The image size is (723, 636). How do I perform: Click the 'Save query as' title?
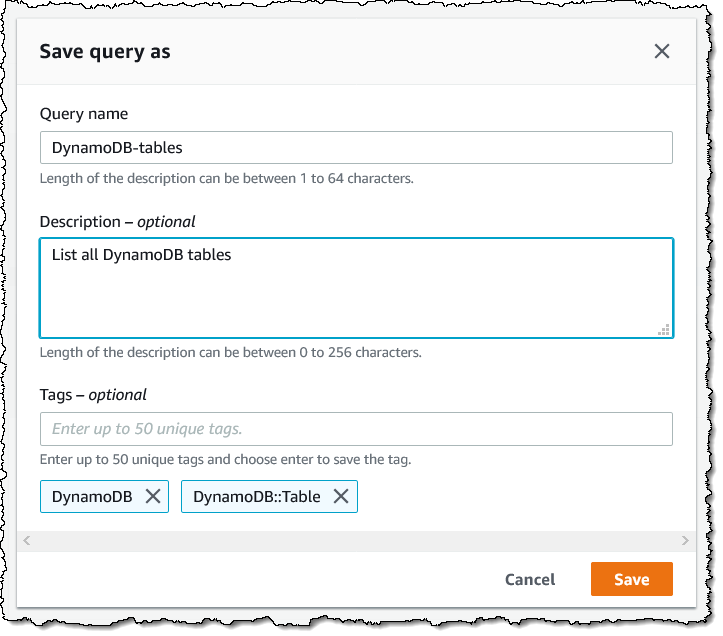[105, 52]
